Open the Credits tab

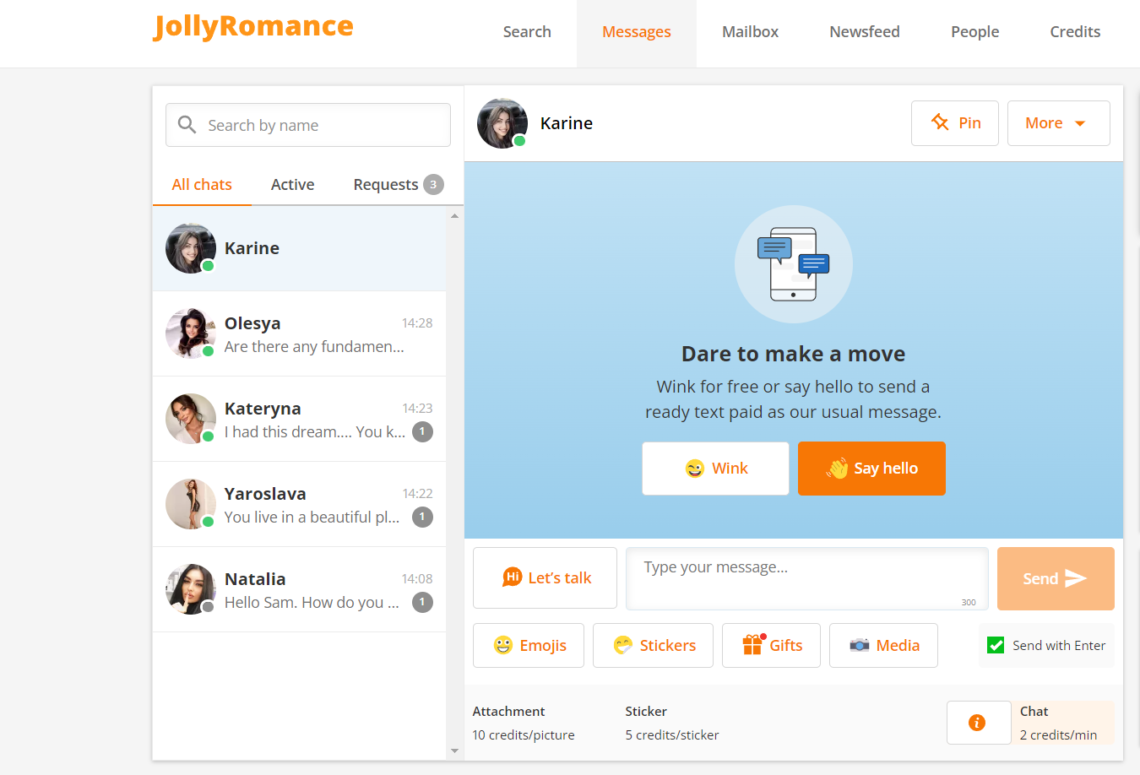tap(1075, 32)
